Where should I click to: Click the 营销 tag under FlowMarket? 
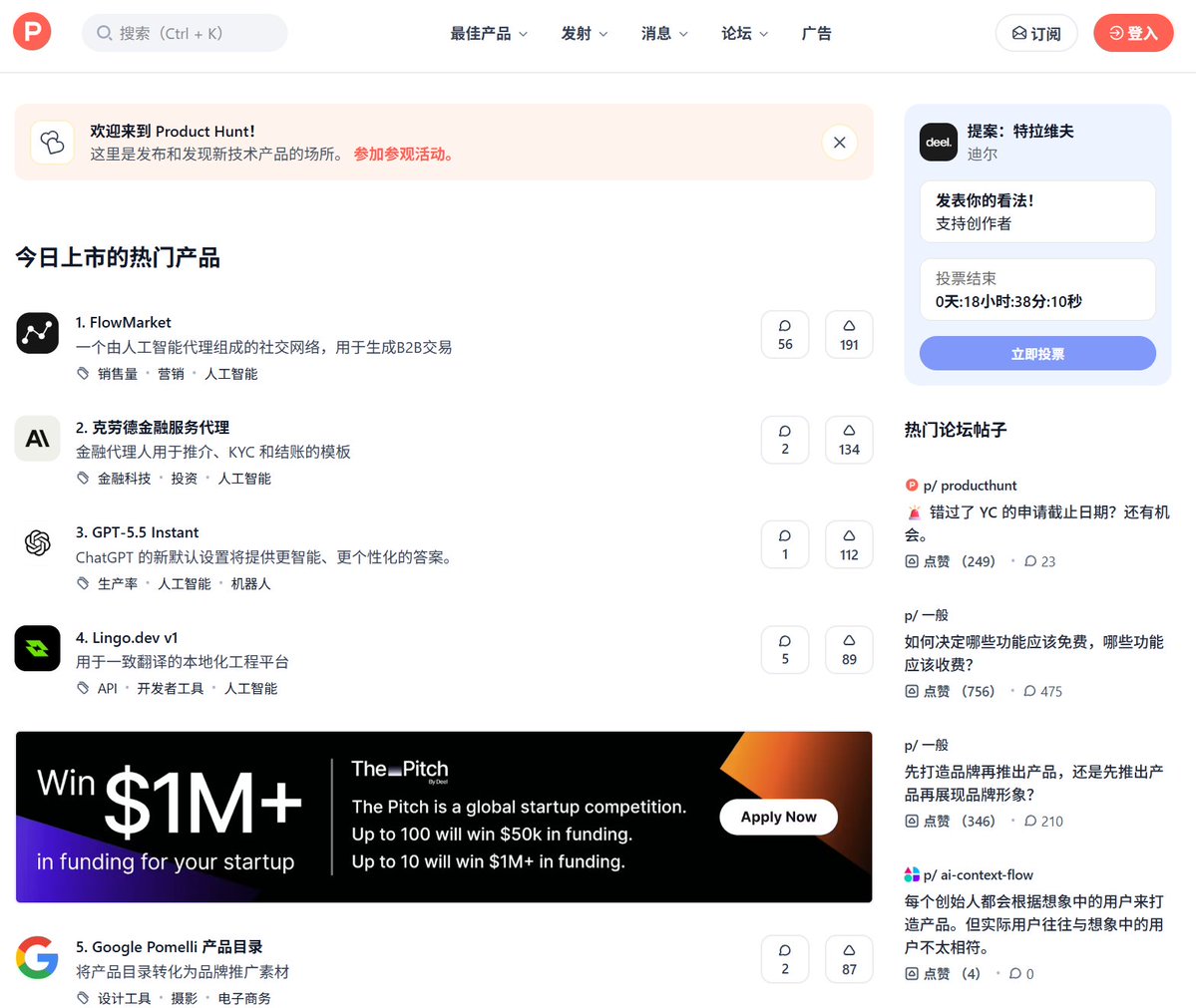171,374
